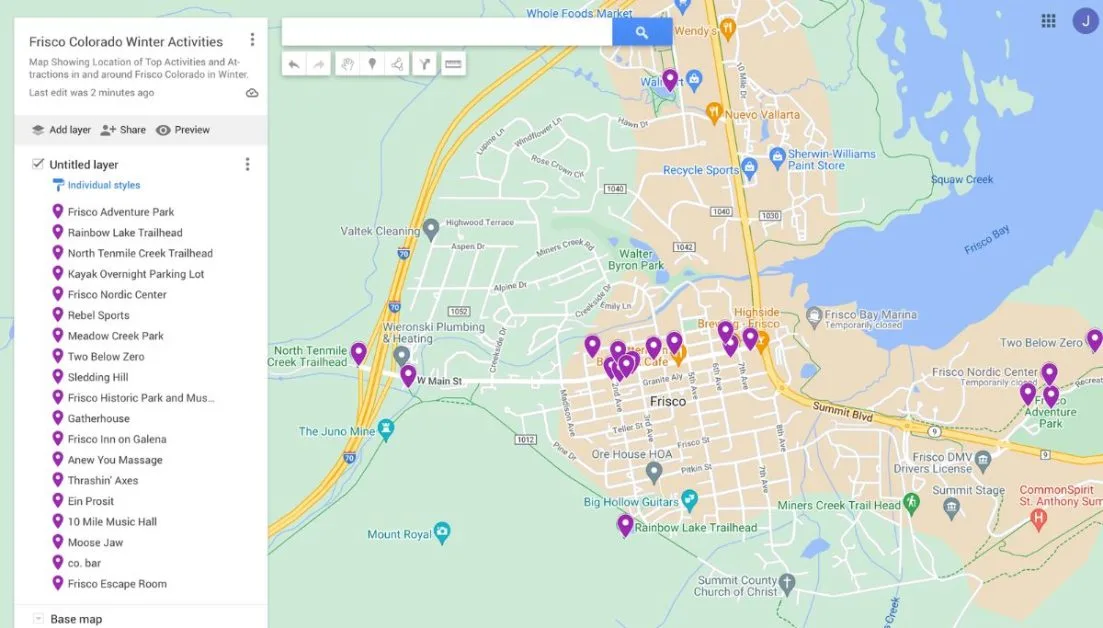Select the measure distances ruler tool
Viewport: 1103px width, 628px height.
[453, 64]
